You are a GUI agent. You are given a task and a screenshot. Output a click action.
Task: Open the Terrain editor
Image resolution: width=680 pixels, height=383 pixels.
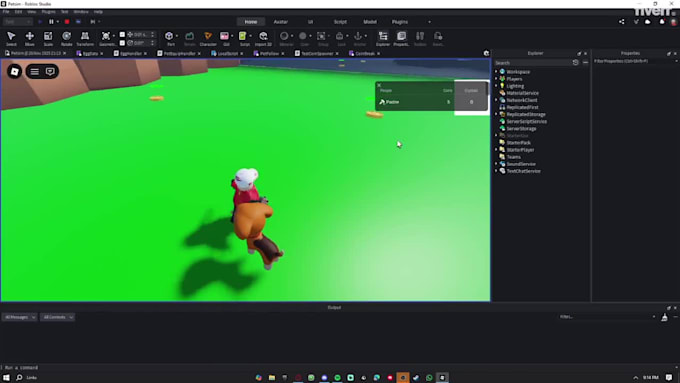point(190,38)
